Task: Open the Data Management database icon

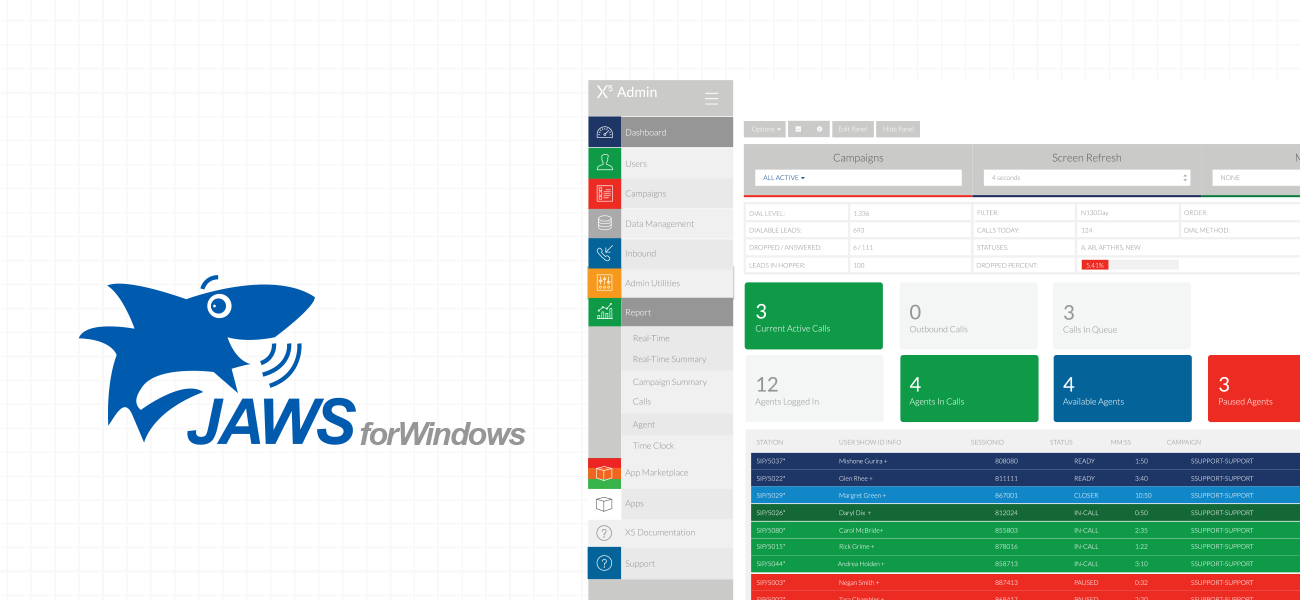Action: [x=604, y=223]
